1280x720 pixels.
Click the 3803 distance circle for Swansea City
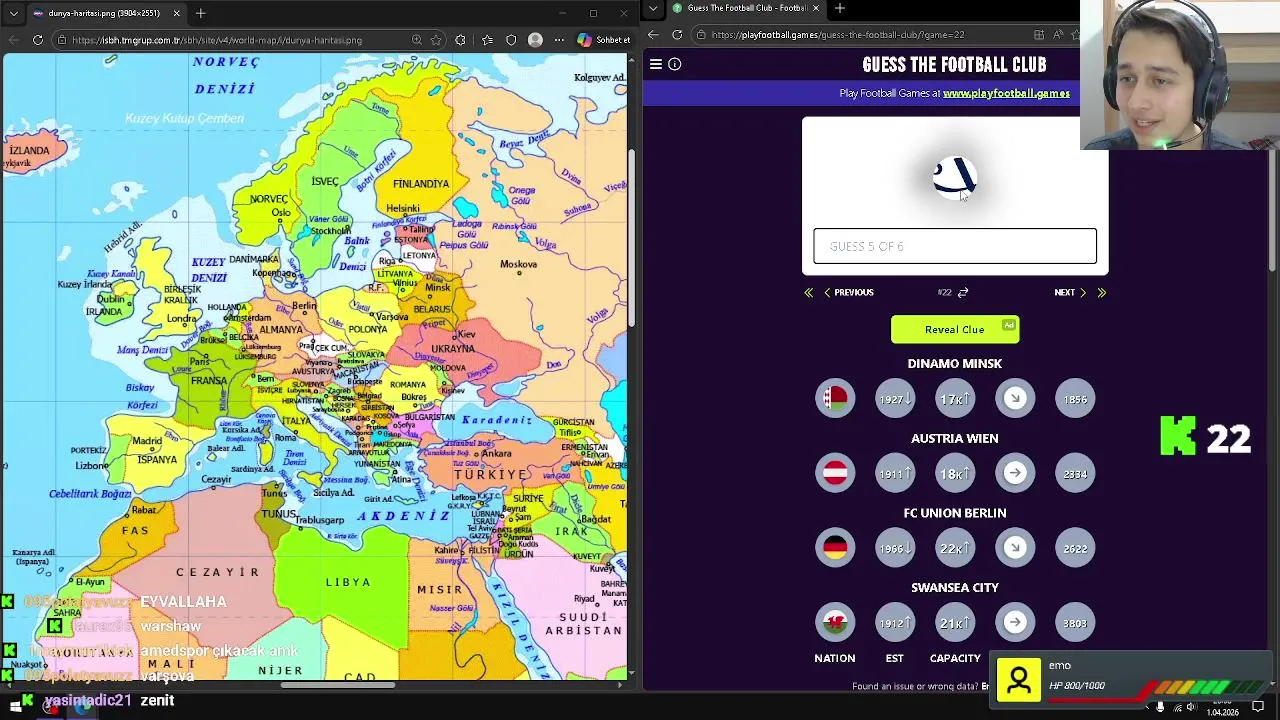click(1075, 623)
